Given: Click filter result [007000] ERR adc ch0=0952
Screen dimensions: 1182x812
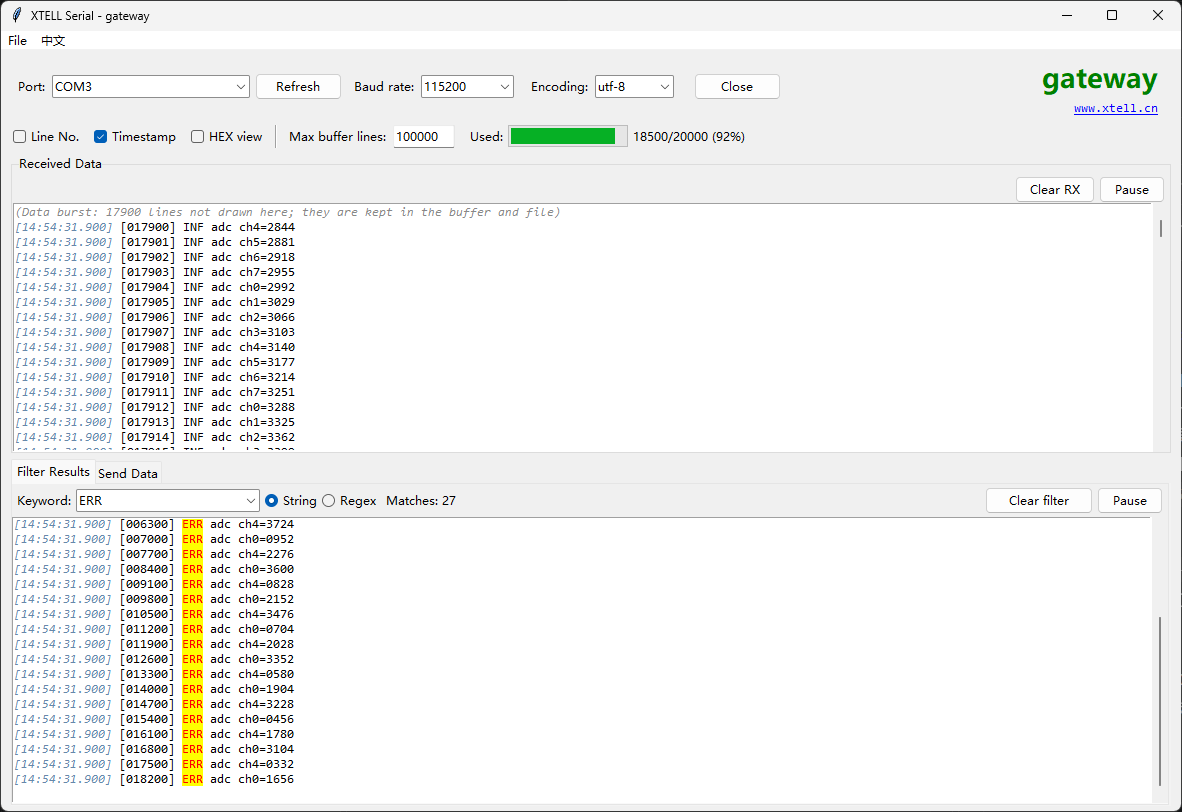Looking at the screenshot, I should [x=155, y=539].
